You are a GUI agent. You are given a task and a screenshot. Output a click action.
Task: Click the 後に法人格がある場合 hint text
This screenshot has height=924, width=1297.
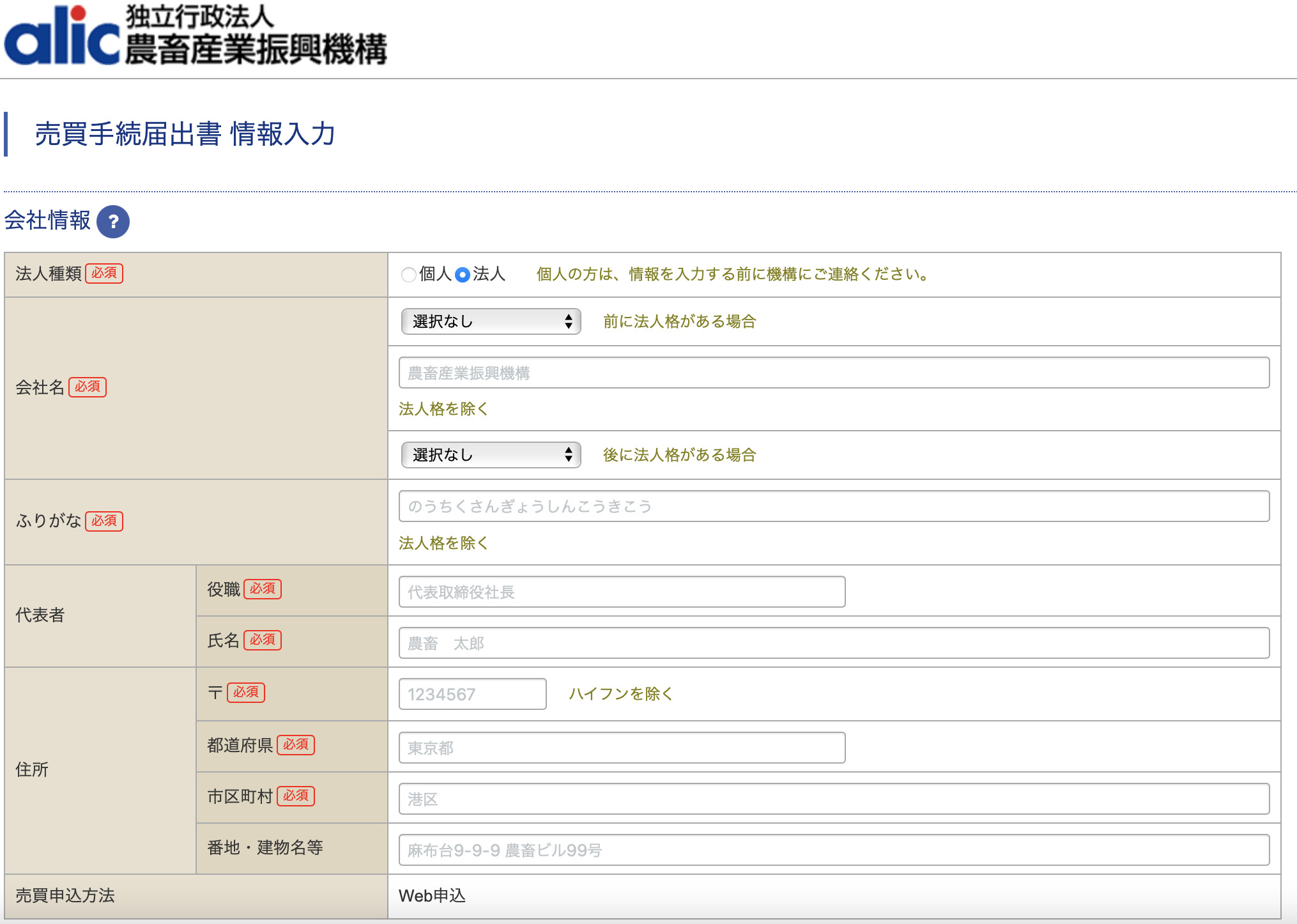(680, 455)
